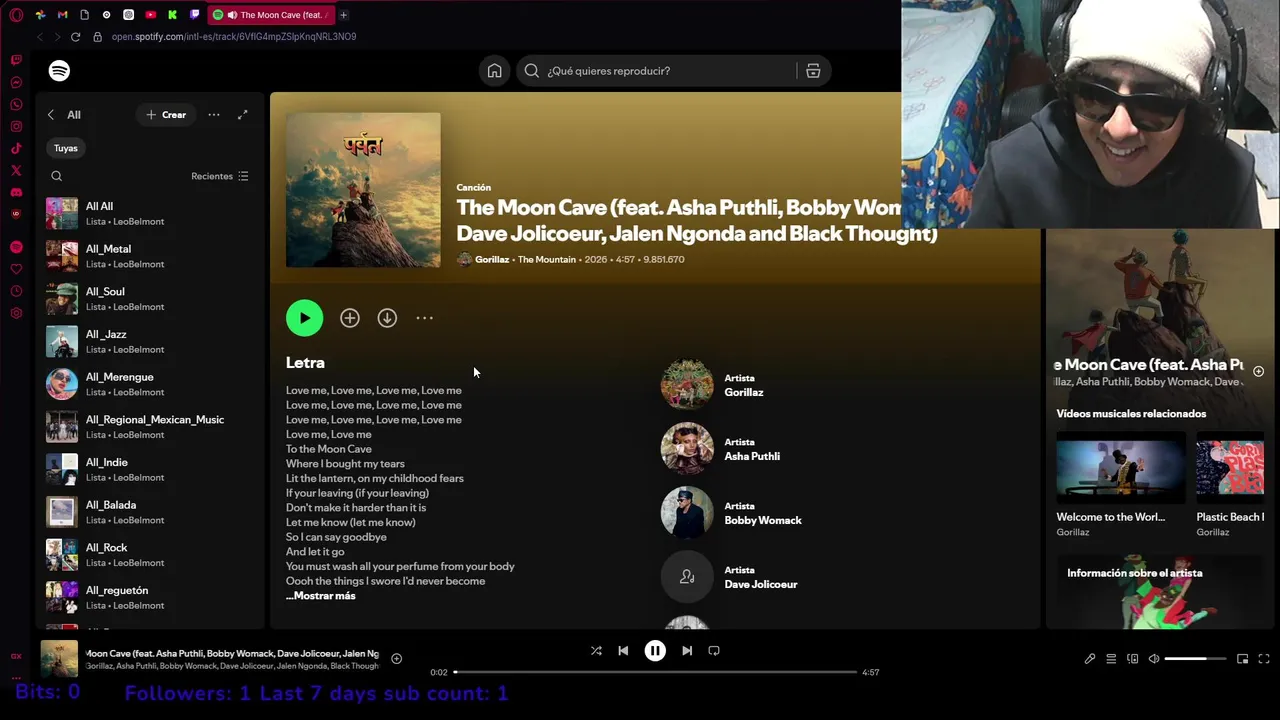
Task: Open the All_Balada playlist
Action: coord(150,512)
